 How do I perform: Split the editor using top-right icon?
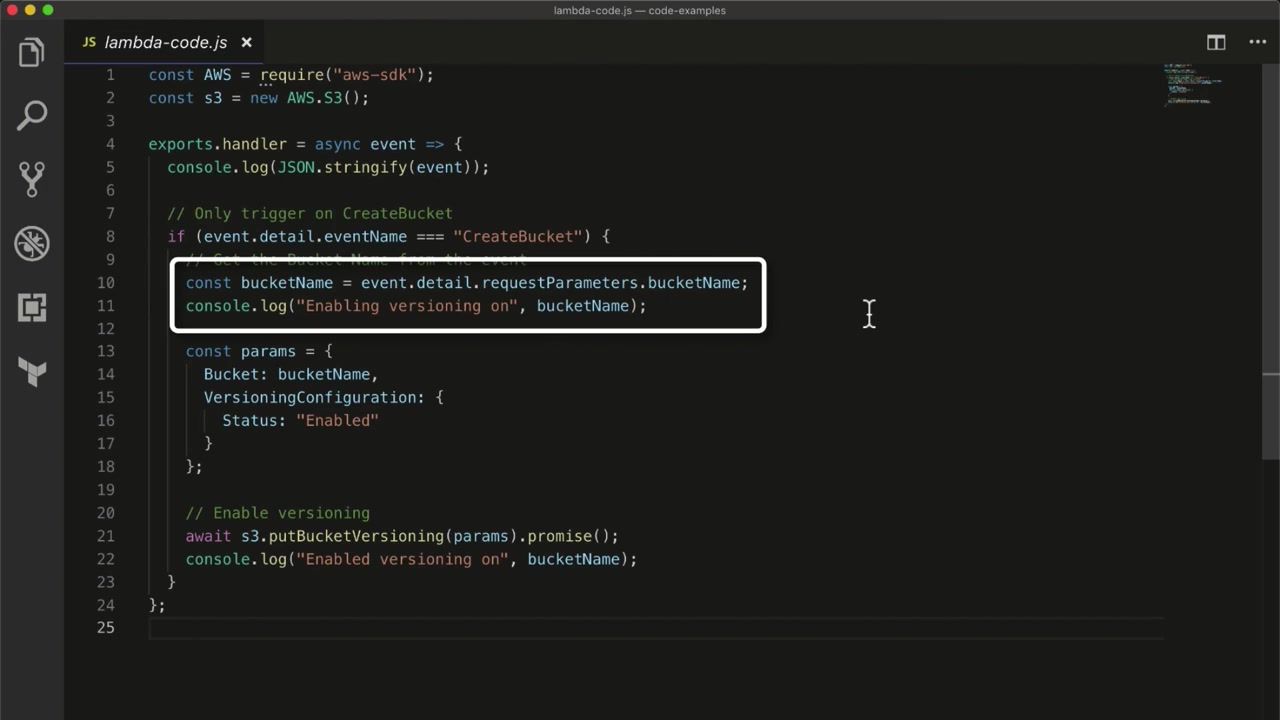click(1216, 42)
